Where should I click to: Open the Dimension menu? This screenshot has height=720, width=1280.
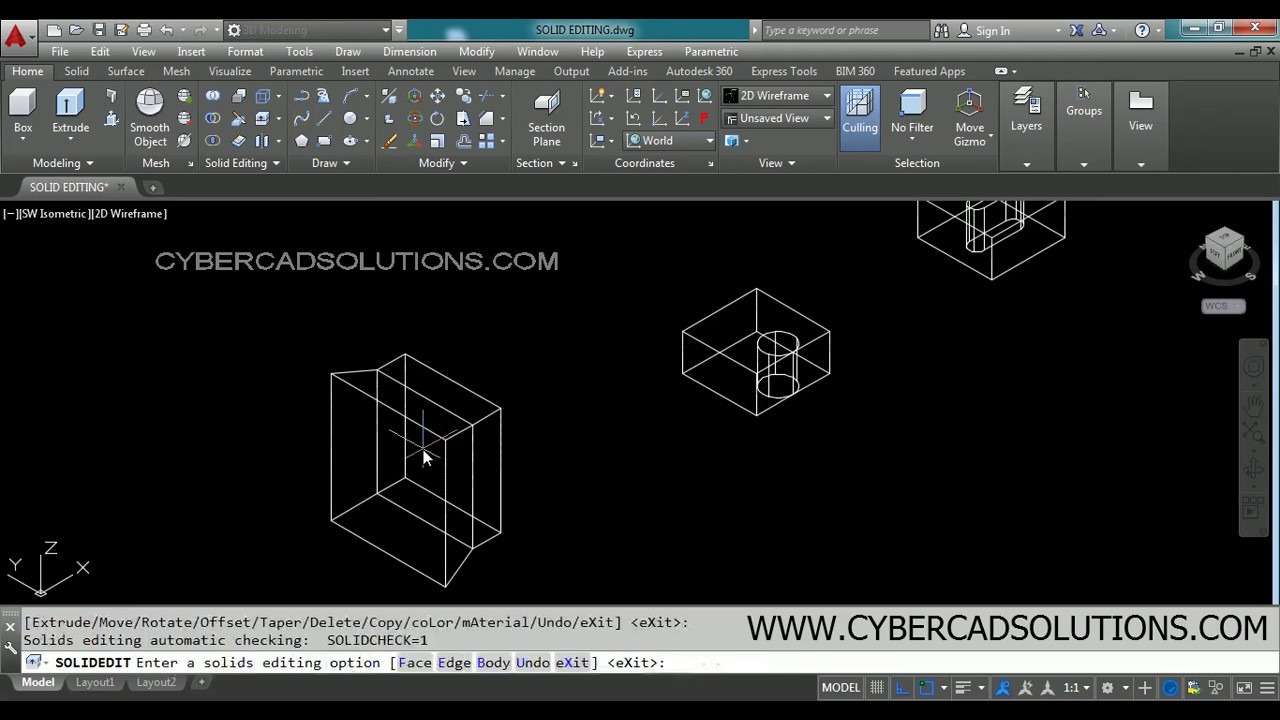[x=409, y=52]
